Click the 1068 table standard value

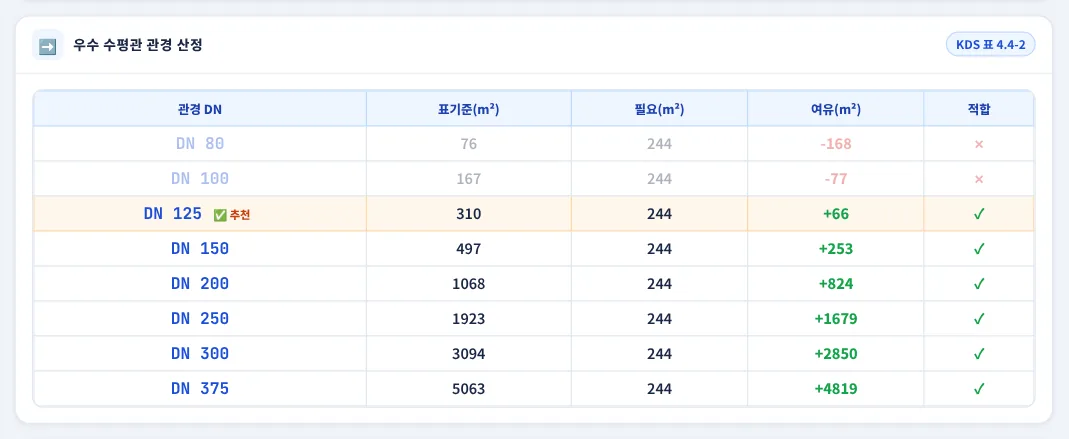[468, 284]
